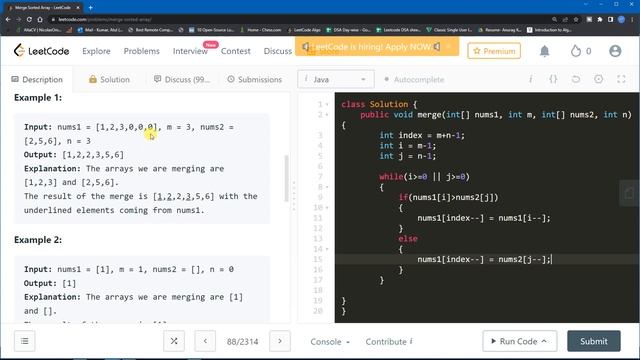Viewport: 640px width, 360px height.
Task: Open the notifications bell
Action: (x=544, y=51)
